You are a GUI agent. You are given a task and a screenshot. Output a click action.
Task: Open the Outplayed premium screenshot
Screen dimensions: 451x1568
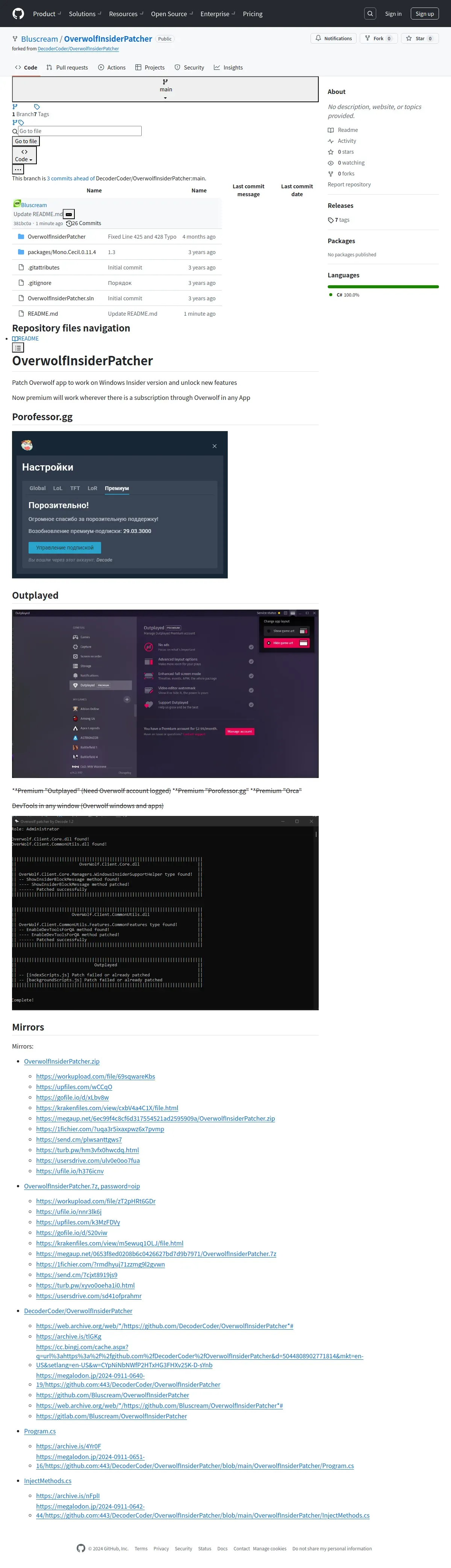(165, 693)
